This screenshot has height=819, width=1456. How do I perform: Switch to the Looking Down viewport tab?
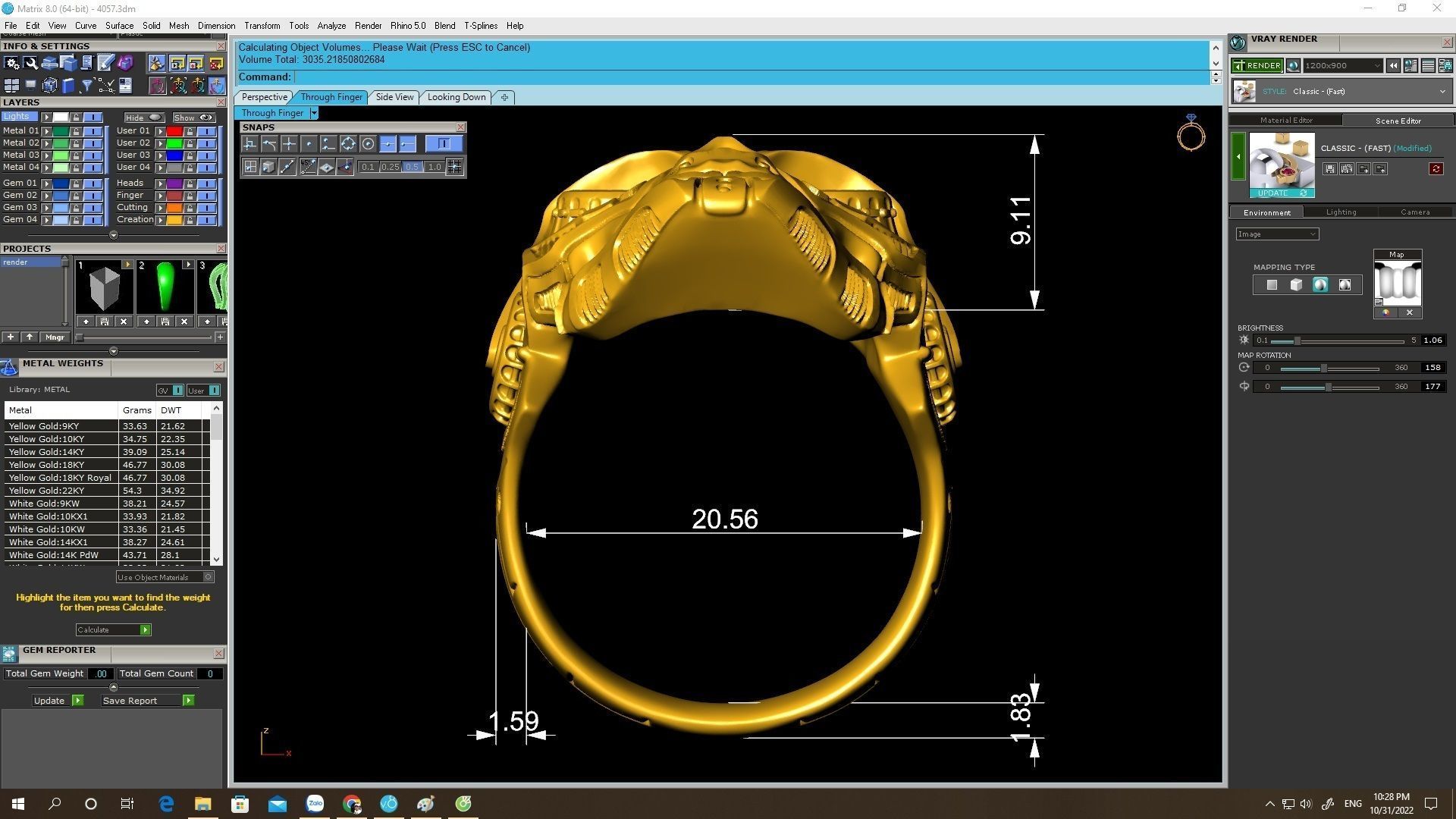[457, 97]
